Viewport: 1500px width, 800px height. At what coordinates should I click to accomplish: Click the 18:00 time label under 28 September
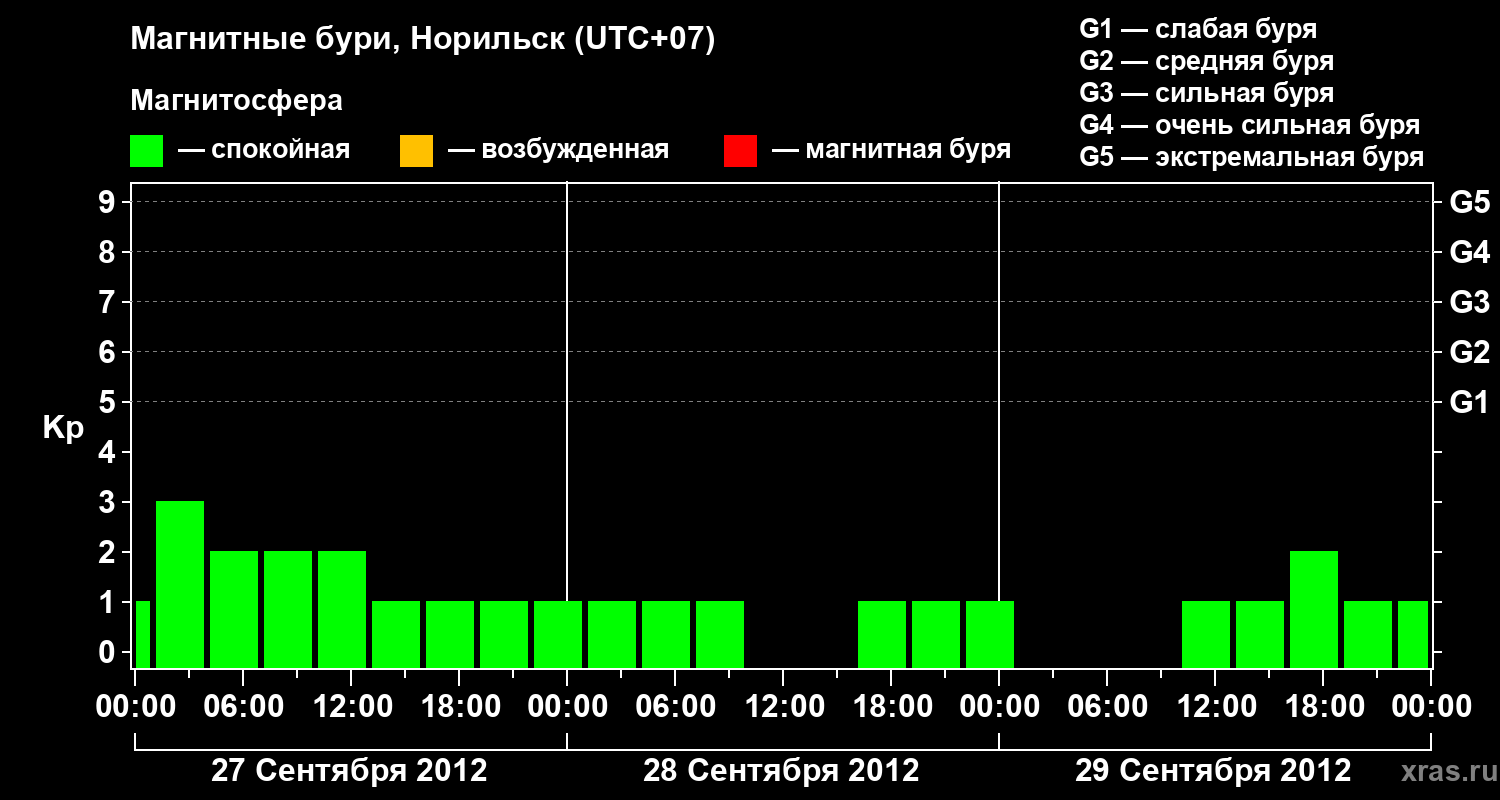(891, 707)
